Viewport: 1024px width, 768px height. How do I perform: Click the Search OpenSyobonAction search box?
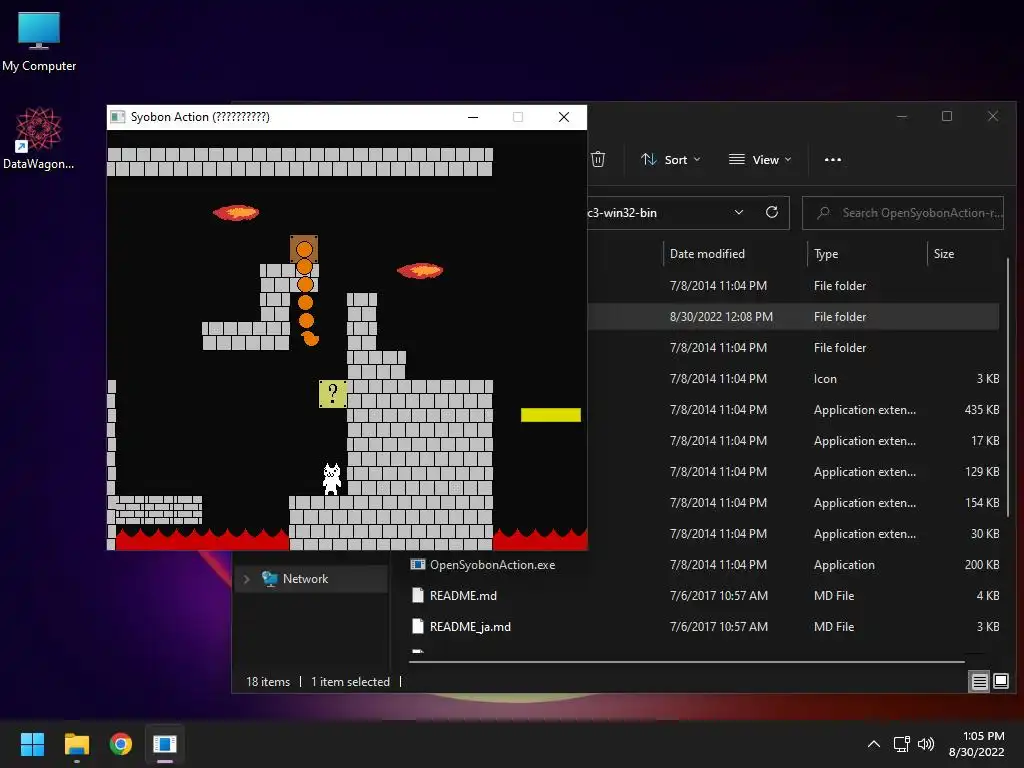pos(903,213)
